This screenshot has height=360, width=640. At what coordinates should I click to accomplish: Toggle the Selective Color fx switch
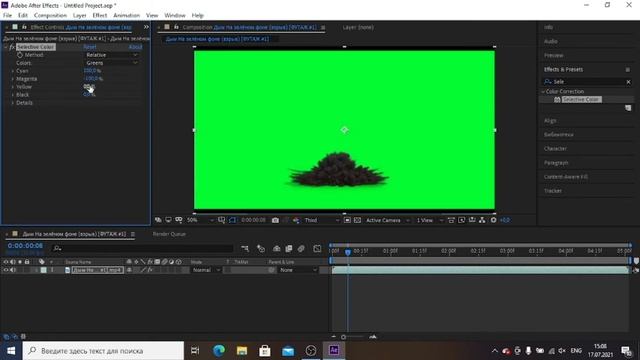[x=11, y=47]
